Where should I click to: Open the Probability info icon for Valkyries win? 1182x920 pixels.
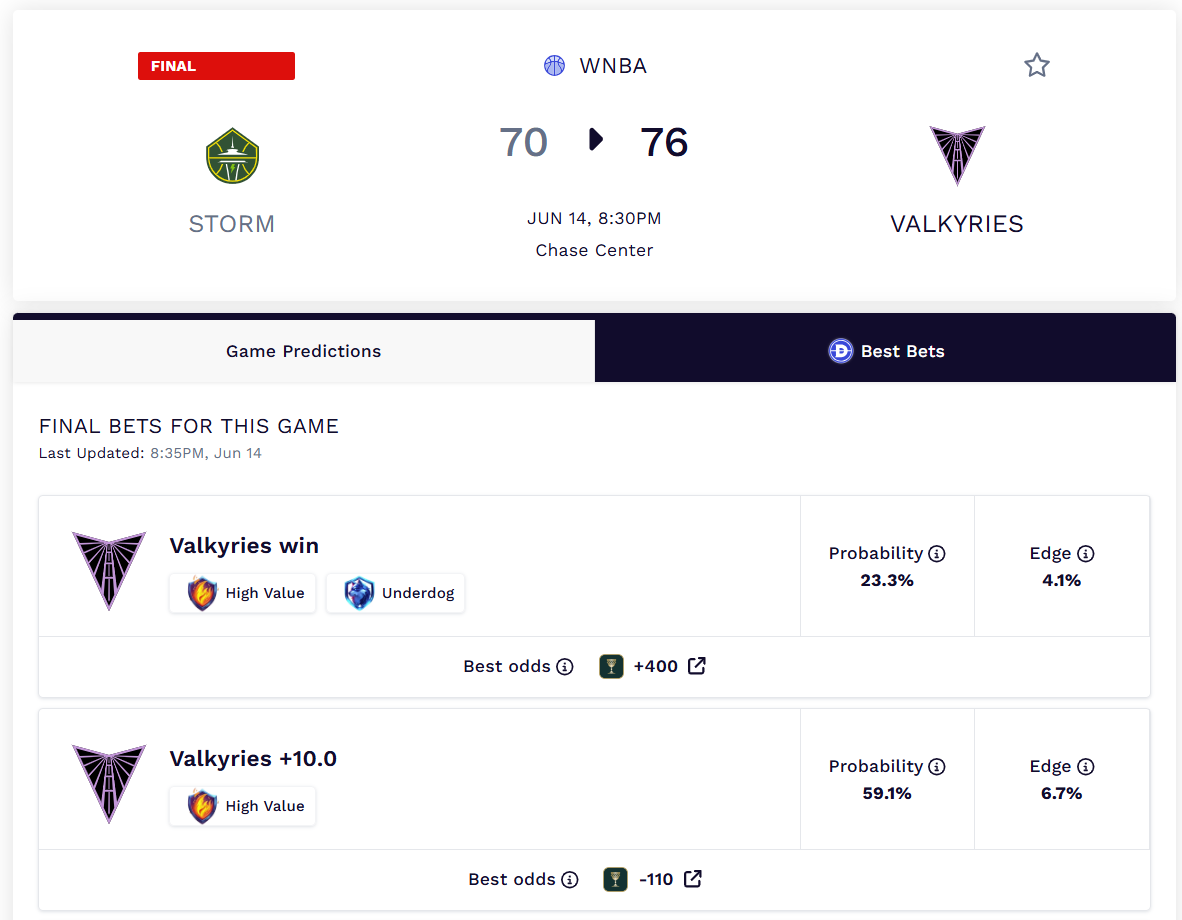coord(937,554)
